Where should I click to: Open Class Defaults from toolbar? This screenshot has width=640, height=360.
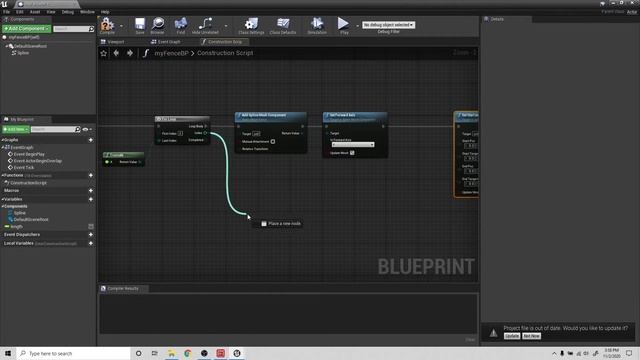point(283,25)
